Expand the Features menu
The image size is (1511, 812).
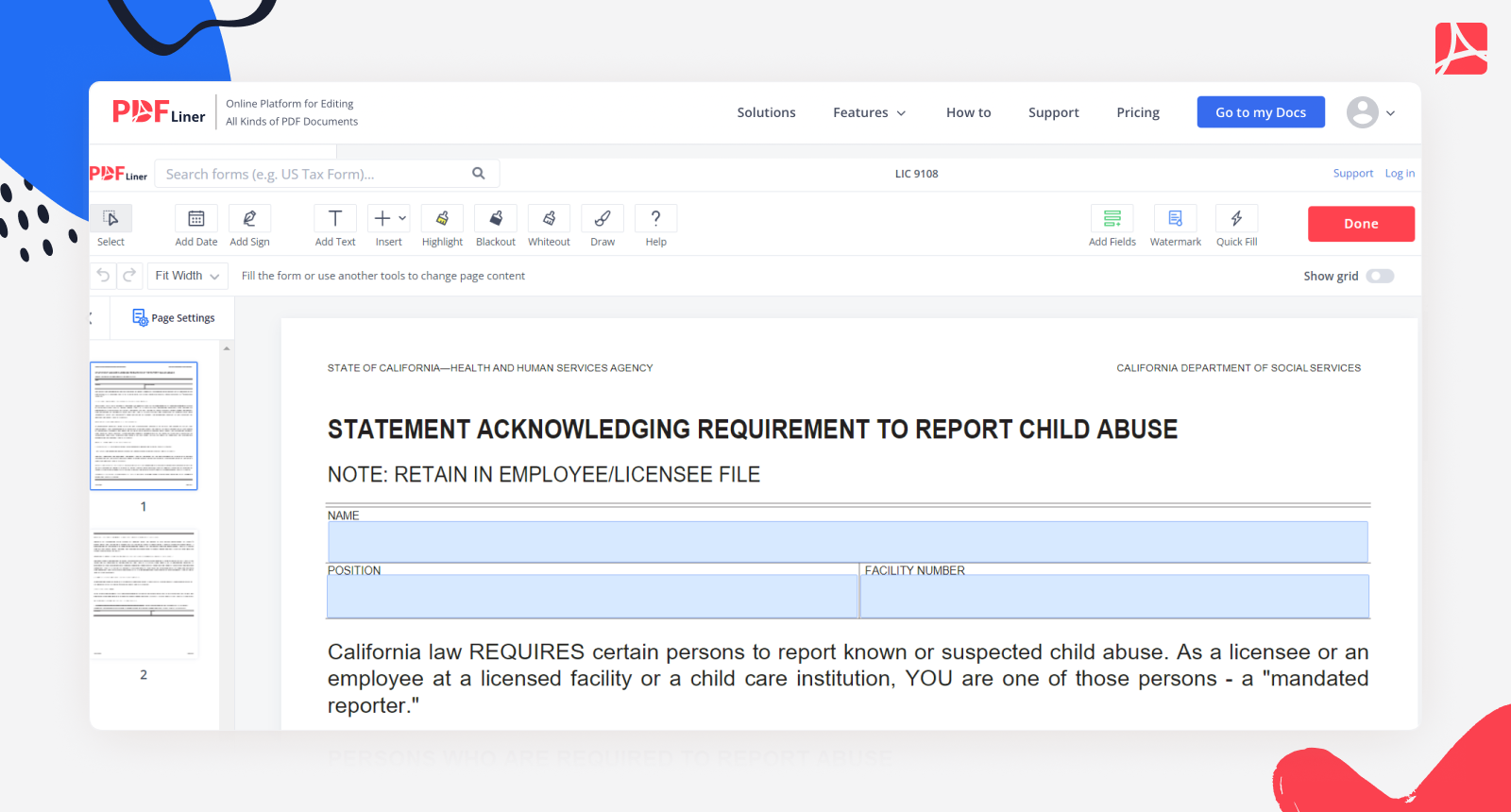(x=869, y=112)
